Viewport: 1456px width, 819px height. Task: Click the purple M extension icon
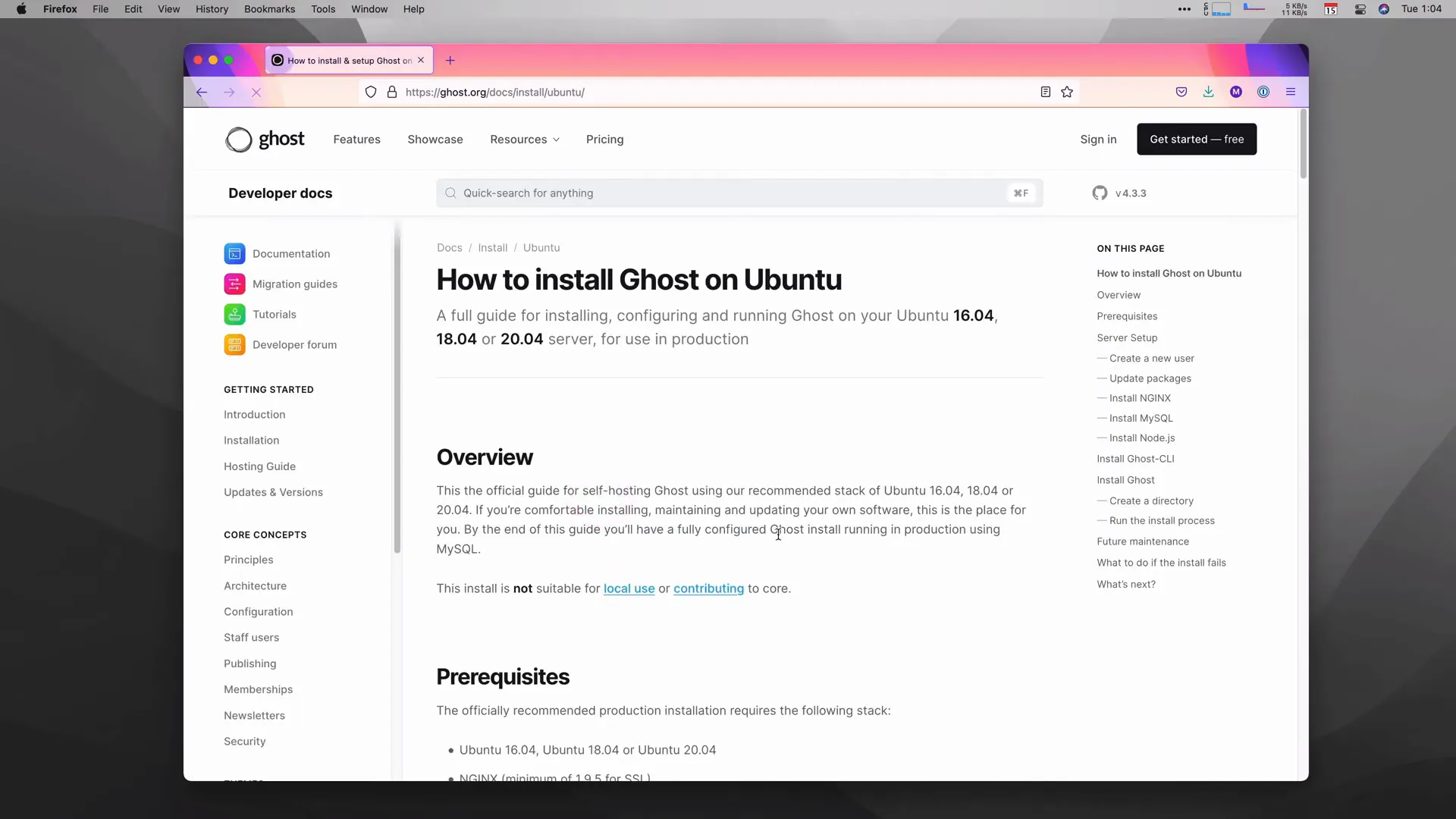click(1236, 93)
